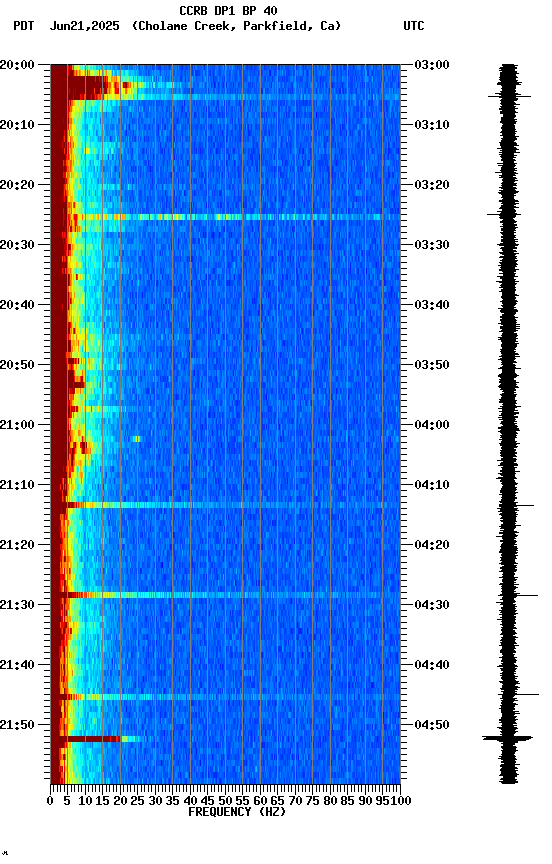This screenshot has height=864, width=552.
Task: Click the 04:50 UTC time label
Action: click(432, 726)
